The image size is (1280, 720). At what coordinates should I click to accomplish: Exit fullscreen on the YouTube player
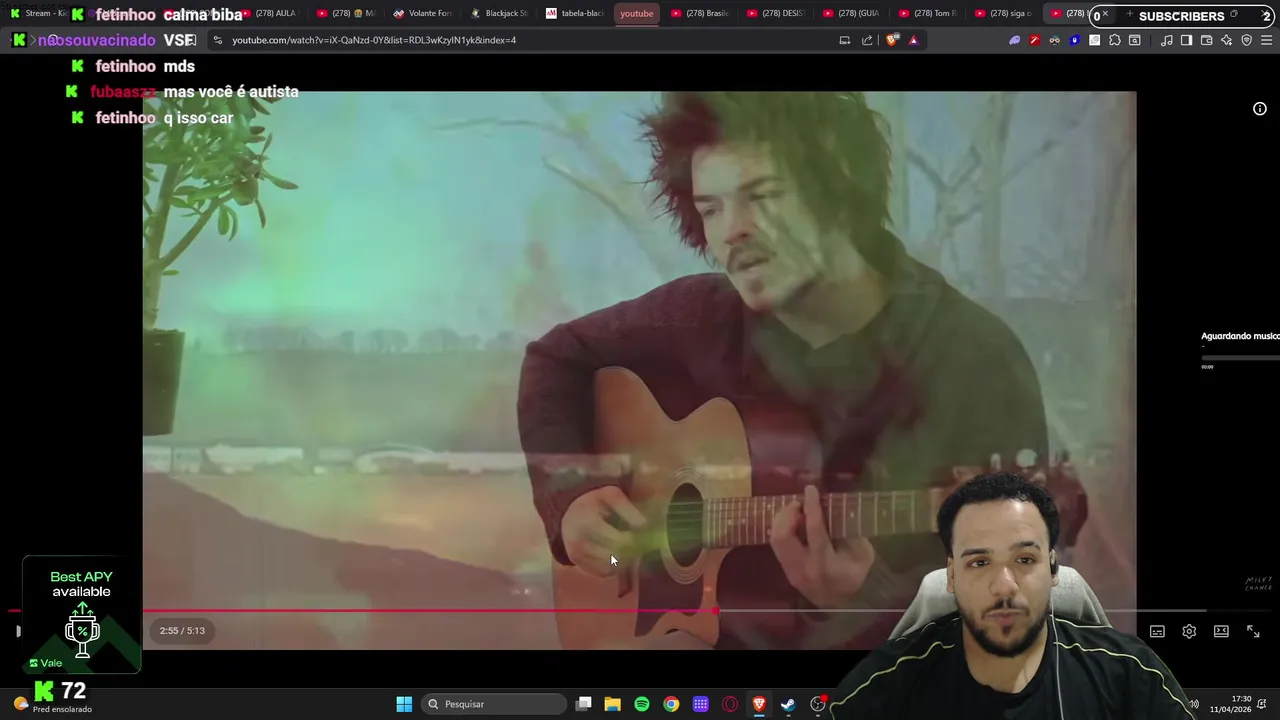click(1253, 632)
